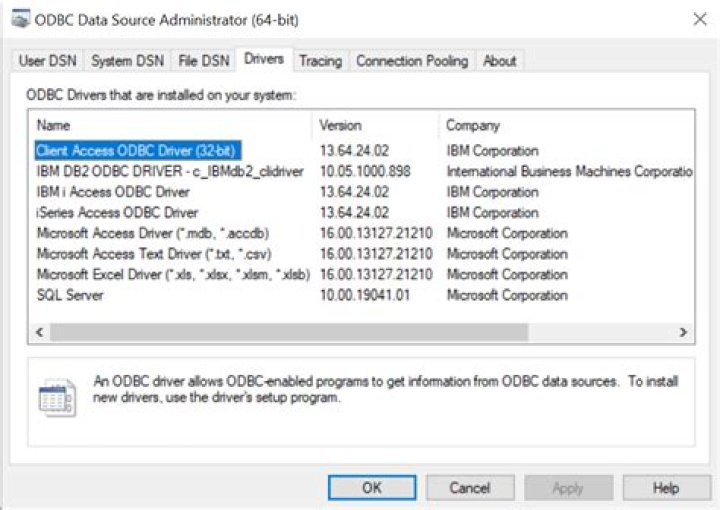
Task: Select Microsoft Access Text Driver row
Action: click(x=154, y=254)
